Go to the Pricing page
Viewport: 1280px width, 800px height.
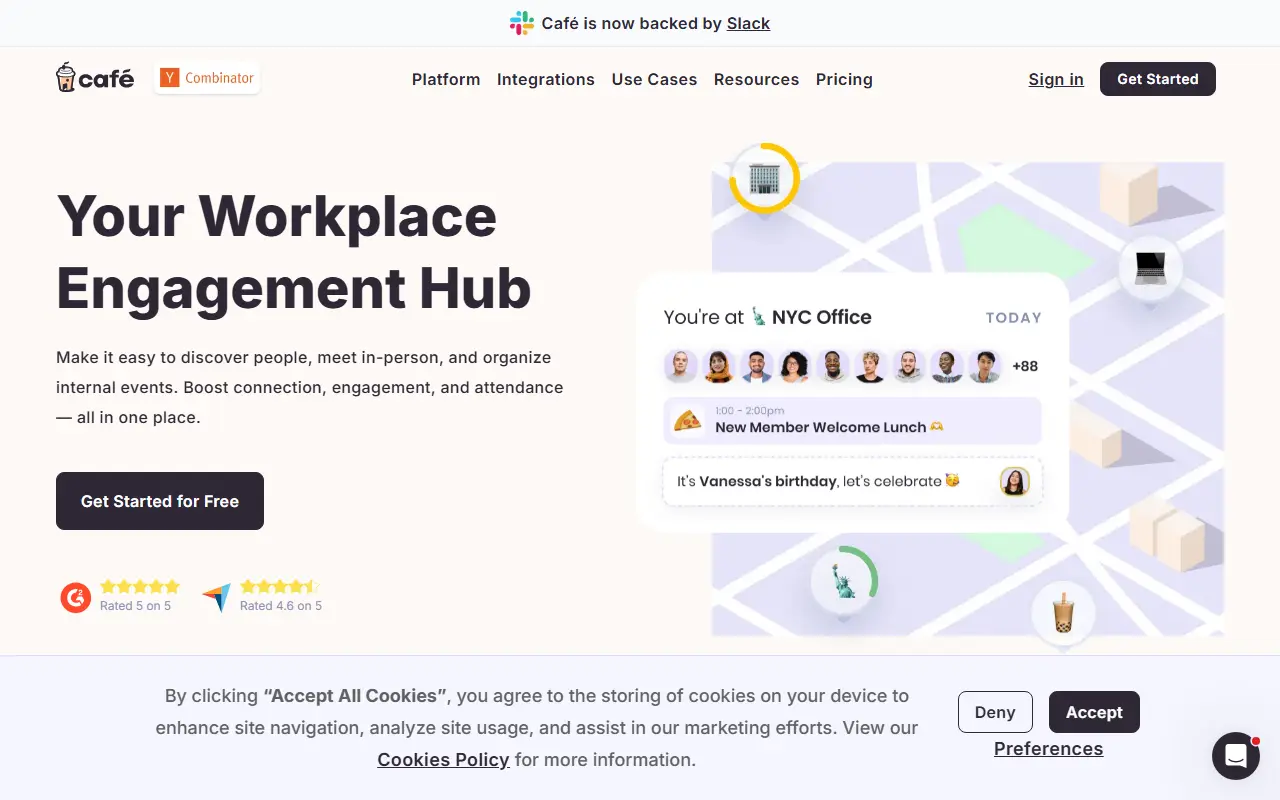point(844,79)
